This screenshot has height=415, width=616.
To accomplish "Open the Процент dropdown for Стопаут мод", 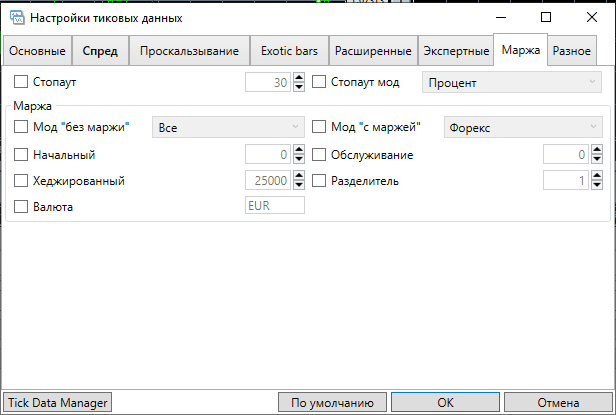I will [x=512, y=82].
